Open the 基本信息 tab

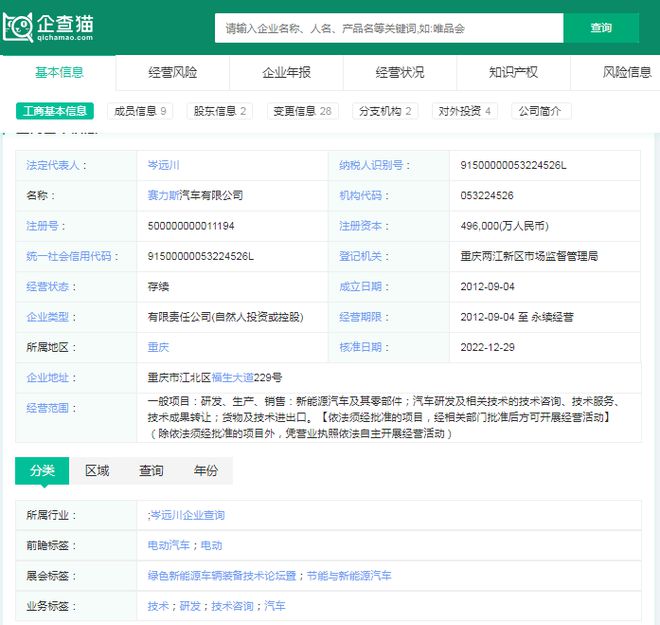point(59,72)
